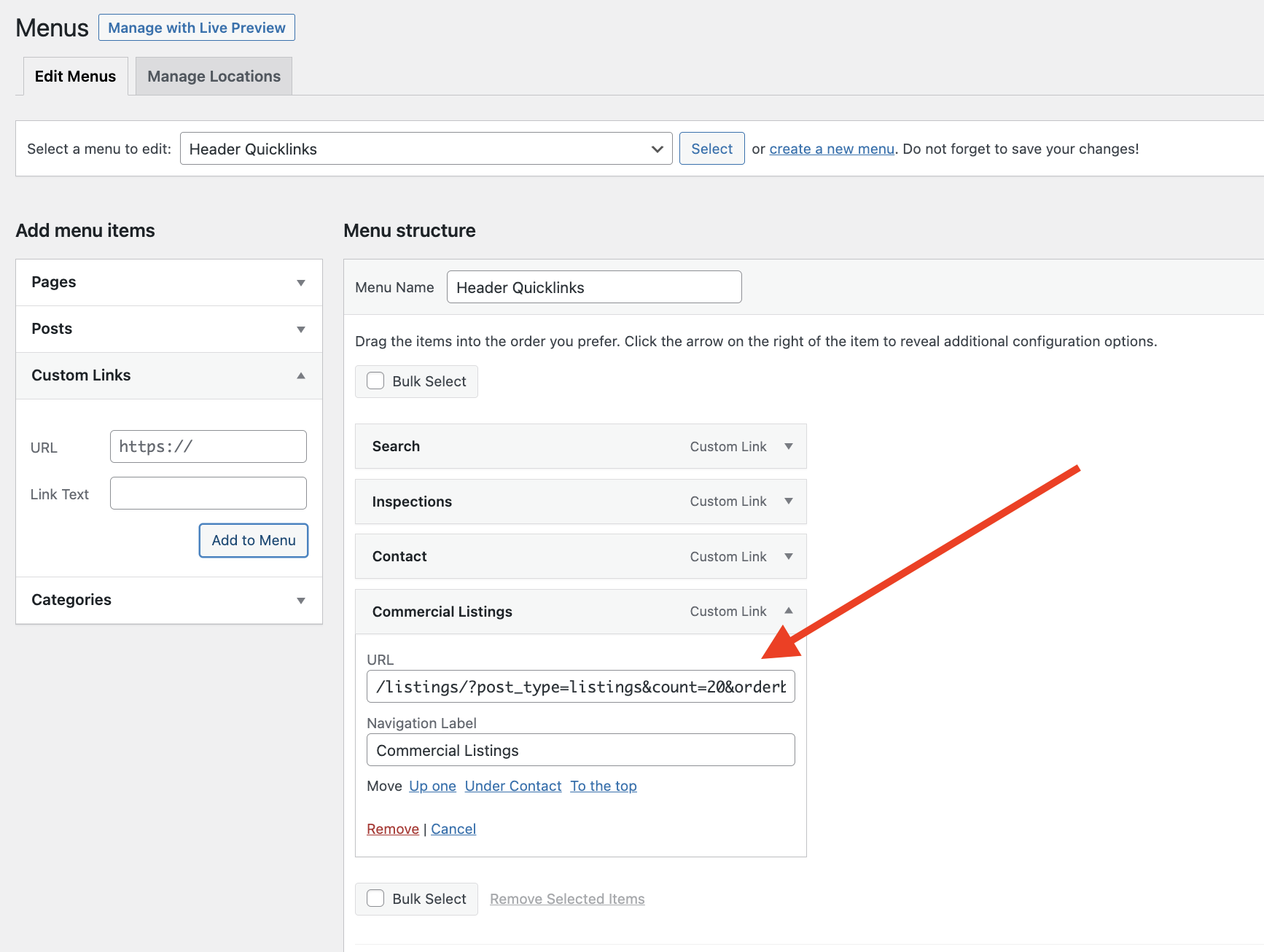Expand the Search menu item arrow
This screenshot has width=1264, height=952.
(x=788, y=446)
